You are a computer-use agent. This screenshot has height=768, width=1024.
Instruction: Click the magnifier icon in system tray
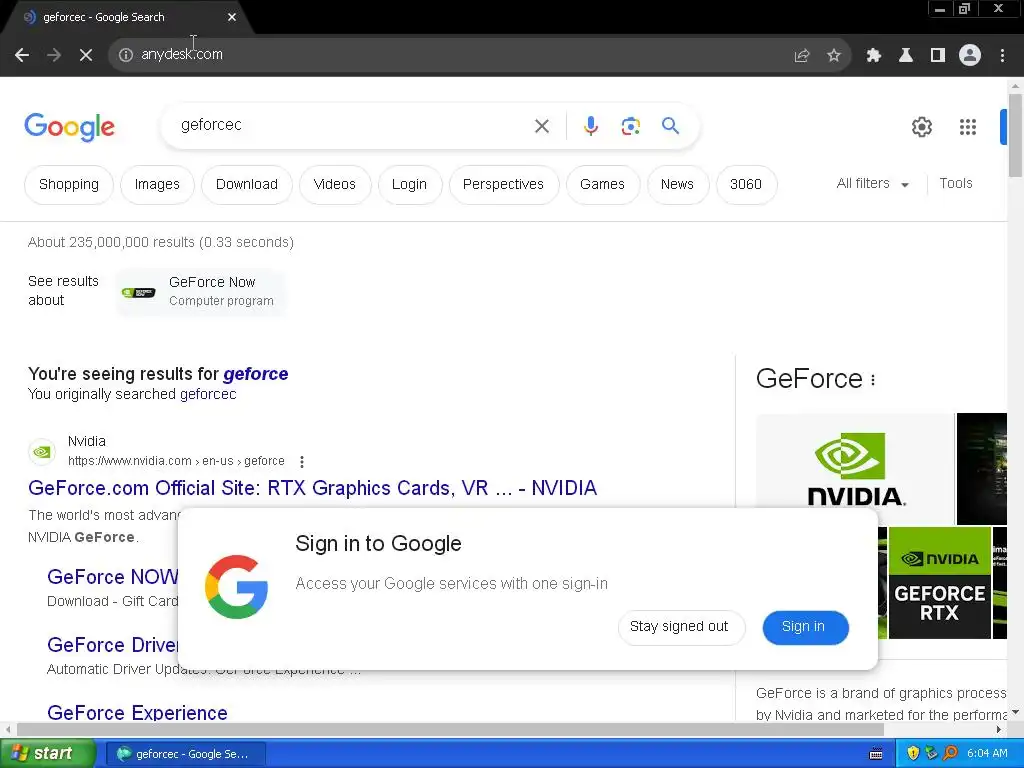point(950,753)
